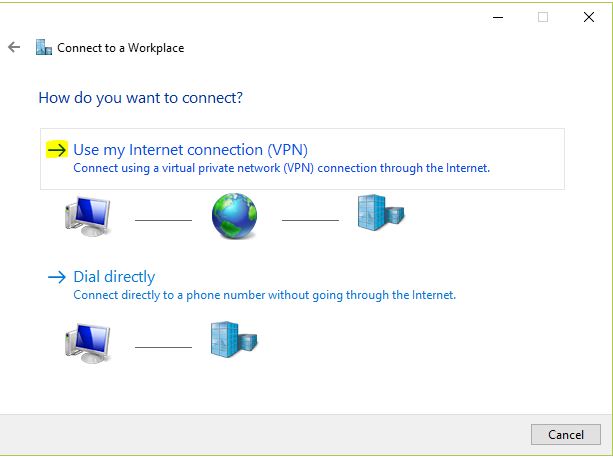The width and height of the screenshot is (613, 458).
Task: Click the How do you want to connect heading
Action: 141,98
